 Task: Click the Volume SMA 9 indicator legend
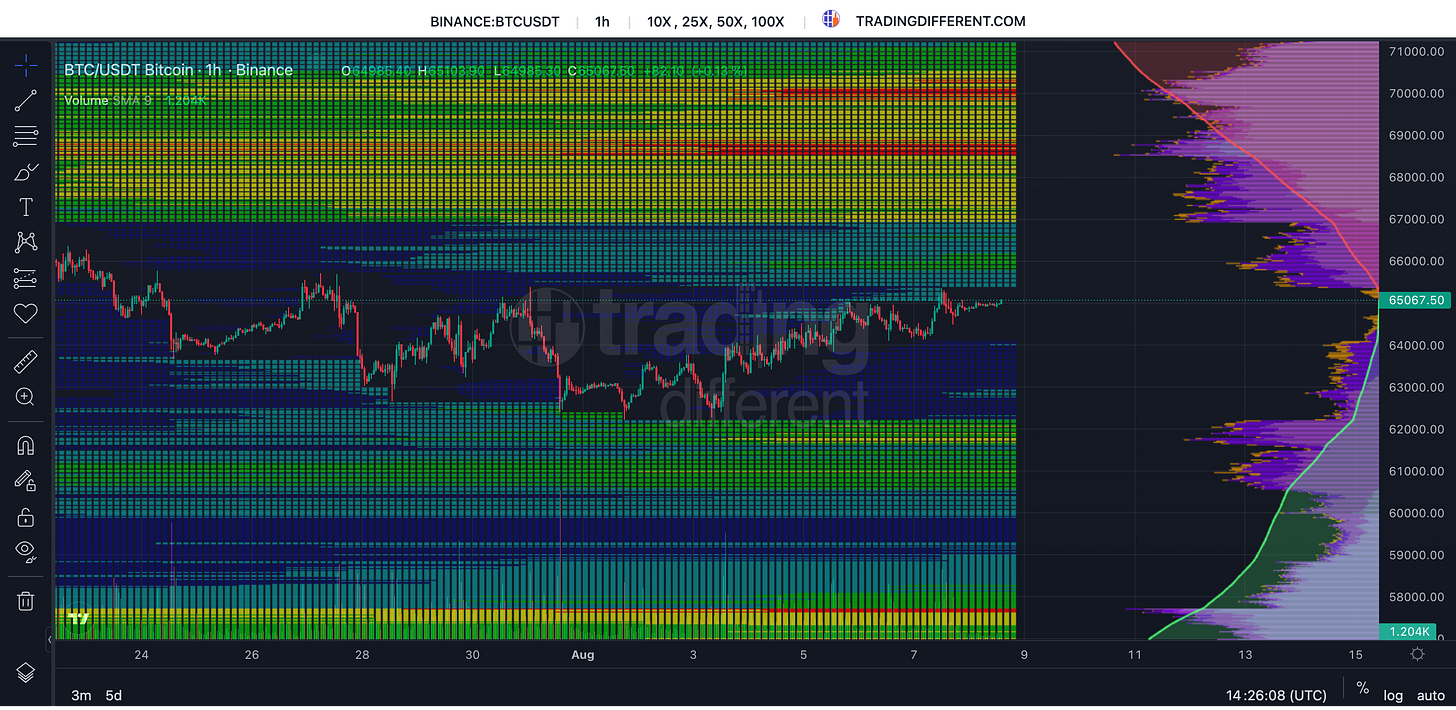coord(136,100)
